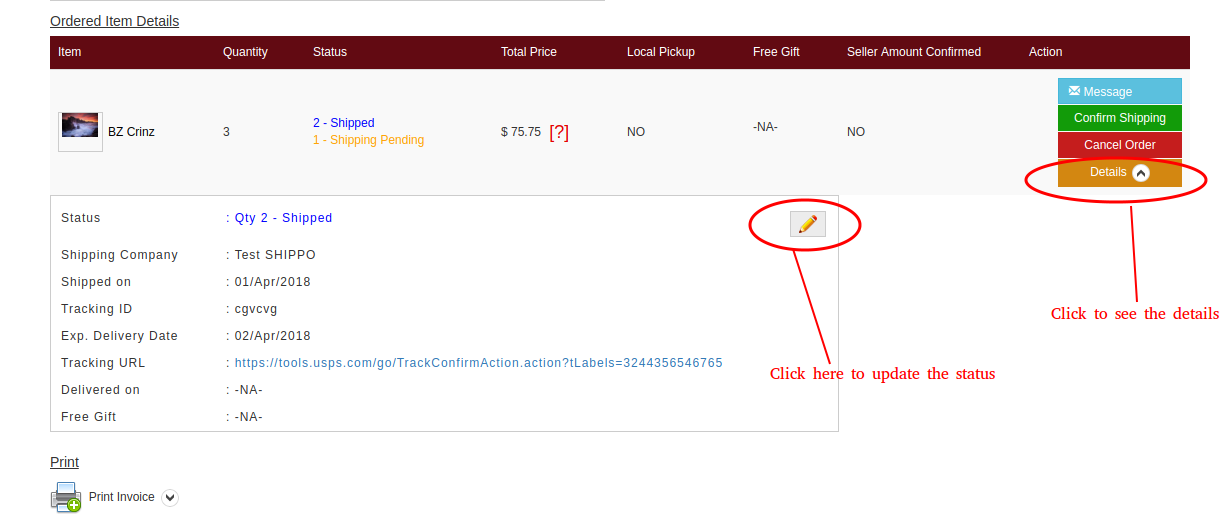
Task: Click the red Cancel Order button
Action: [x=1120, y=145]
